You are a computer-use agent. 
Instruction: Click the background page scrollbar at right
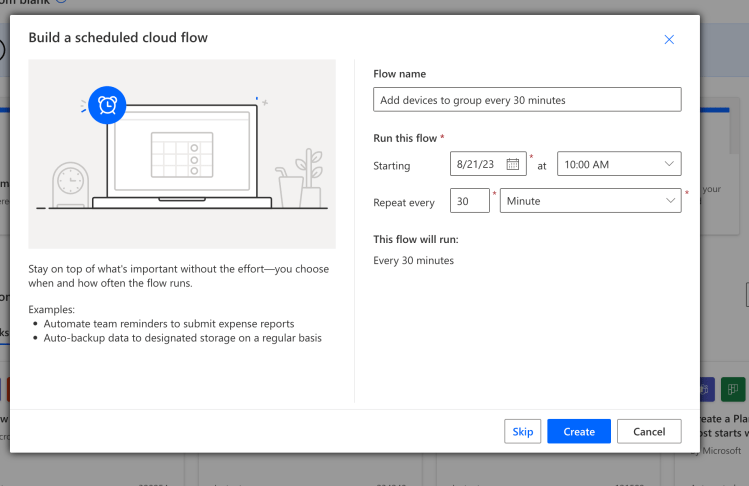747,294
